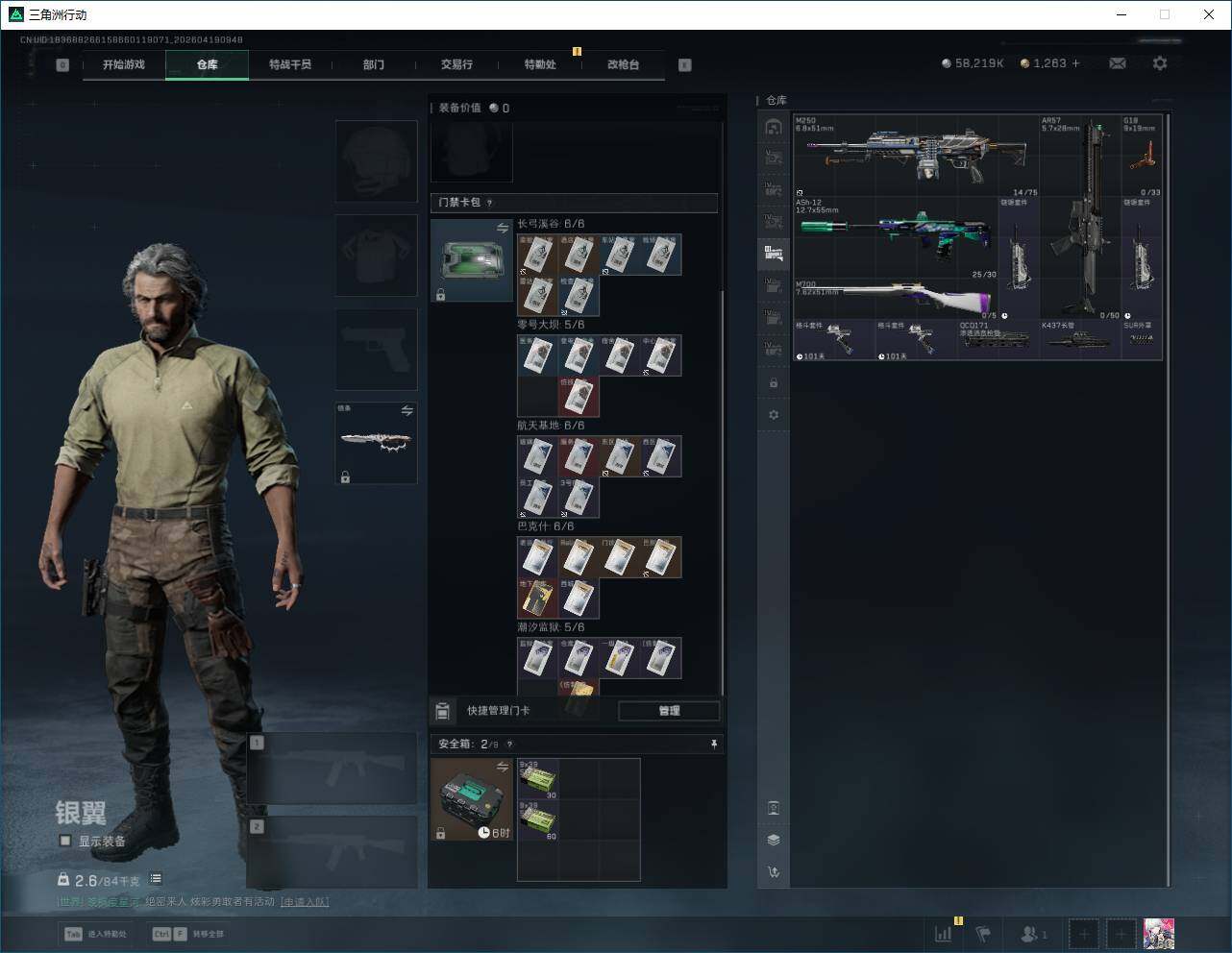1232x953 pixels.
Task: Pin the safe box panel
Action: pos(713,744)
